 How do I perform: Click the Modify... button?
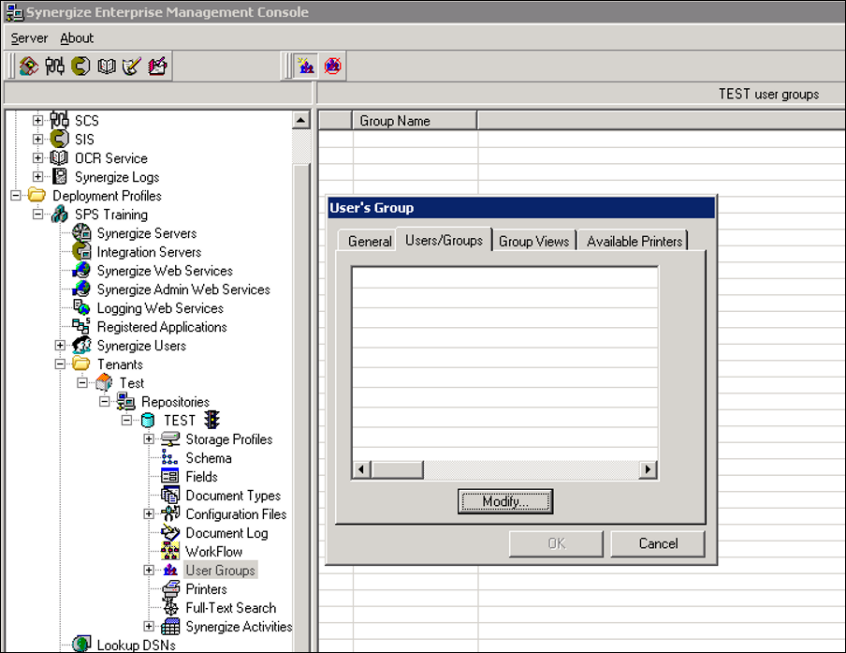[505, 501]
